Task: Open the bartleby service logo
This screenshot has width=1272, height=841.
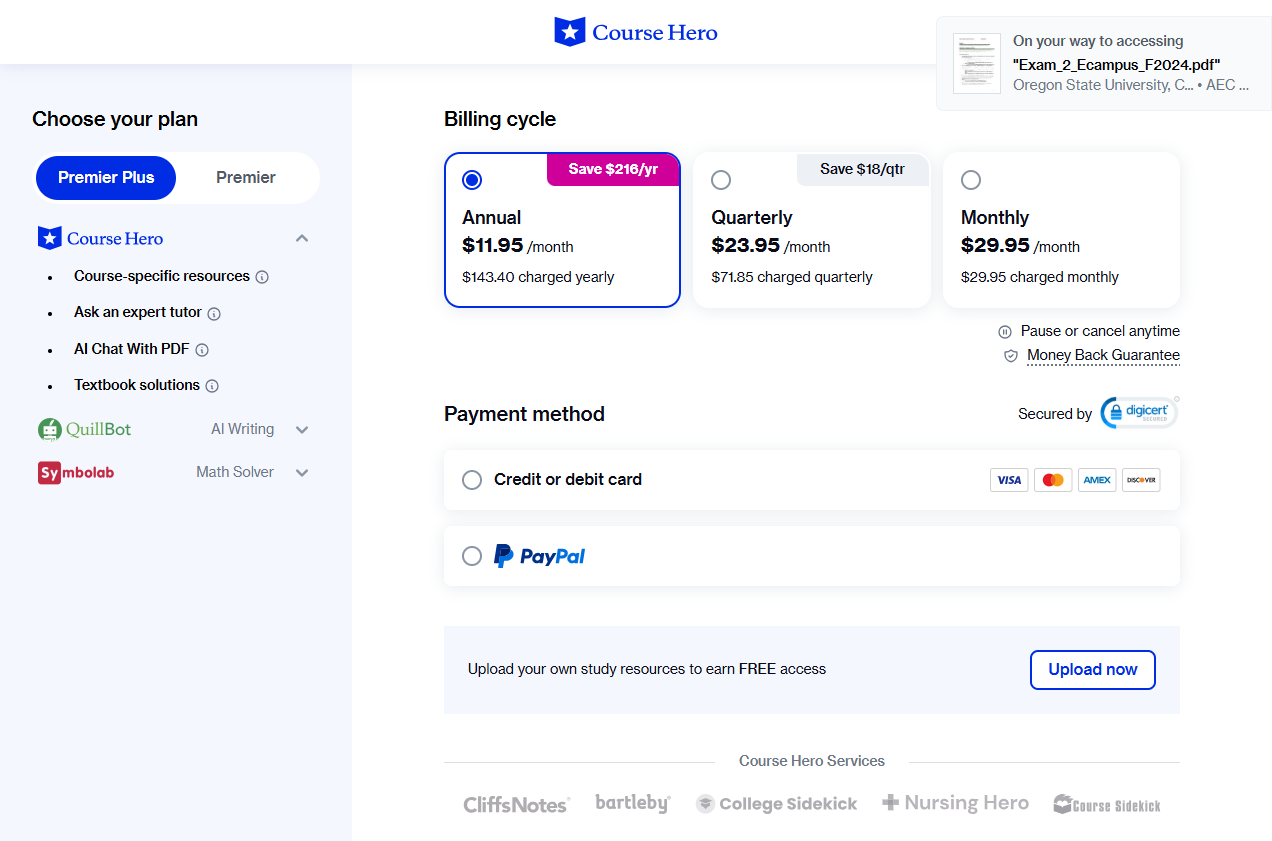Action: pos(633,803)
